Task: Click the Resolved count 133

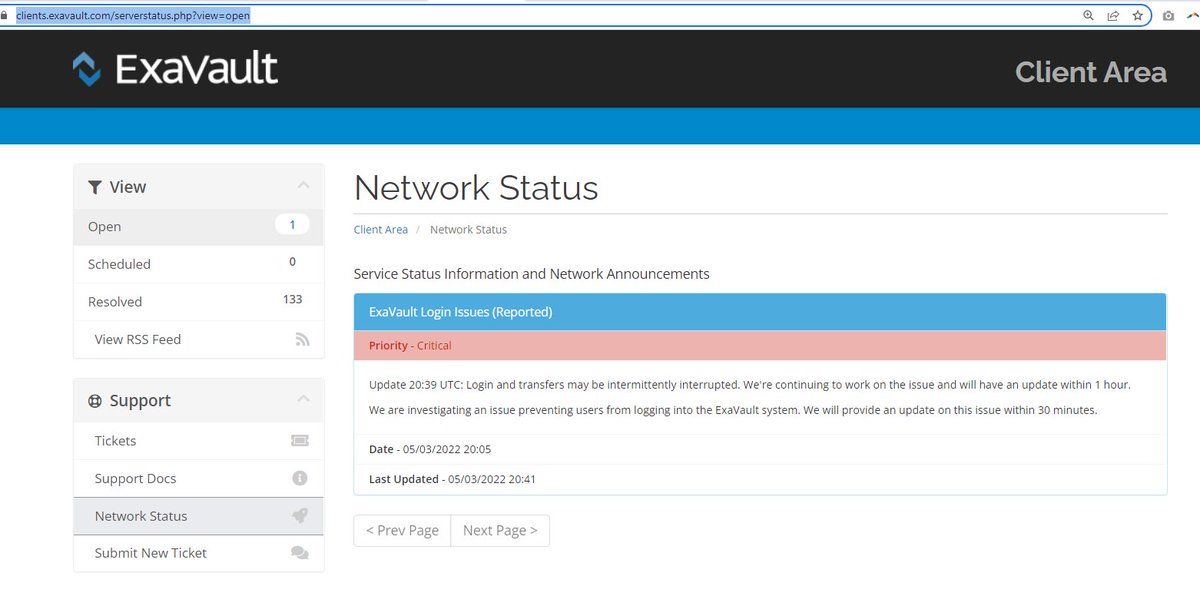Action: (292, 299)
